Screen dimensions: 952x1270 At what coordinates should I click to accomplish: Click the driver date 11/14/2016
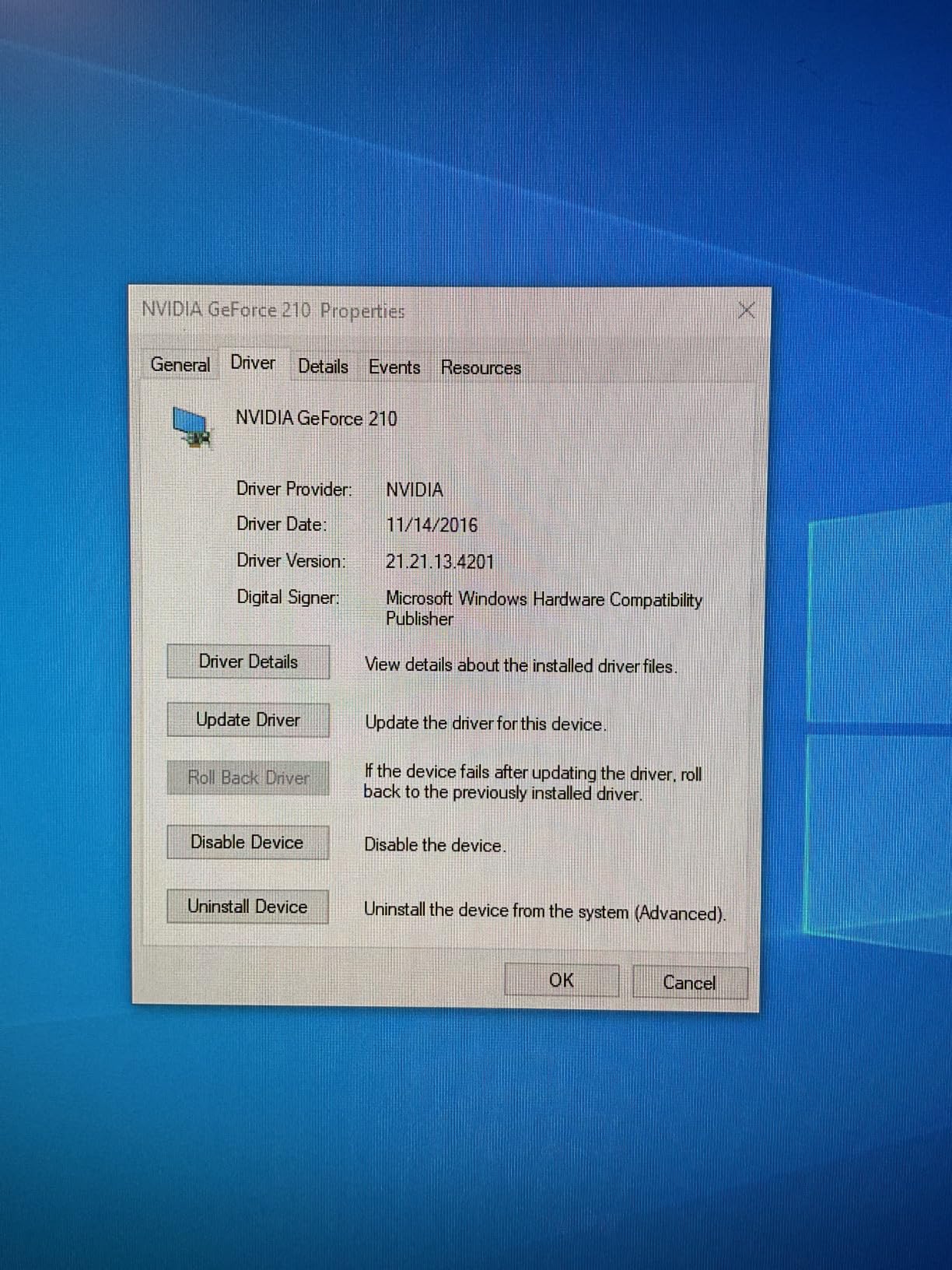(x=432, y=525)
